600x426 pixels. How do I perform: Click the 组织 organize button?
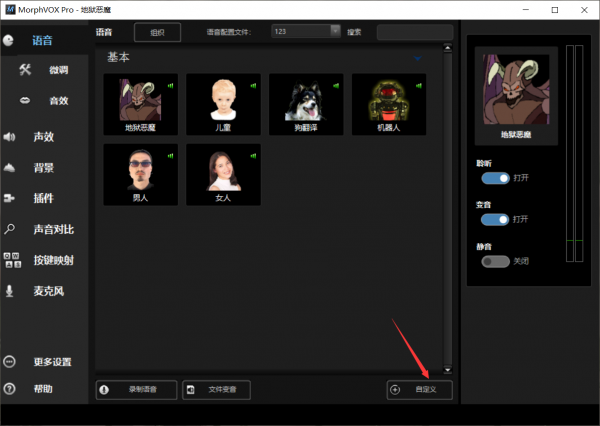pyautogui.click(x=157, y=32)
